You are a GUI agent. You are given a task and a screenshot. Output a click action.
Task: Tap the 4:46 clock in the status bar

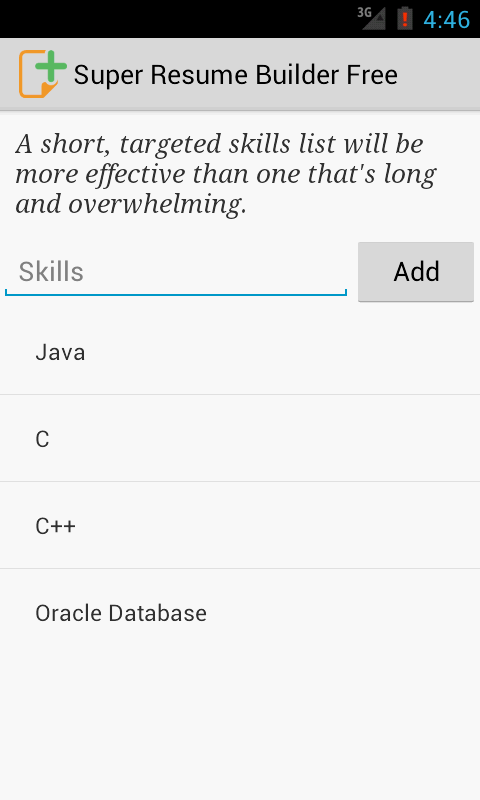click(x=446, y=19)
